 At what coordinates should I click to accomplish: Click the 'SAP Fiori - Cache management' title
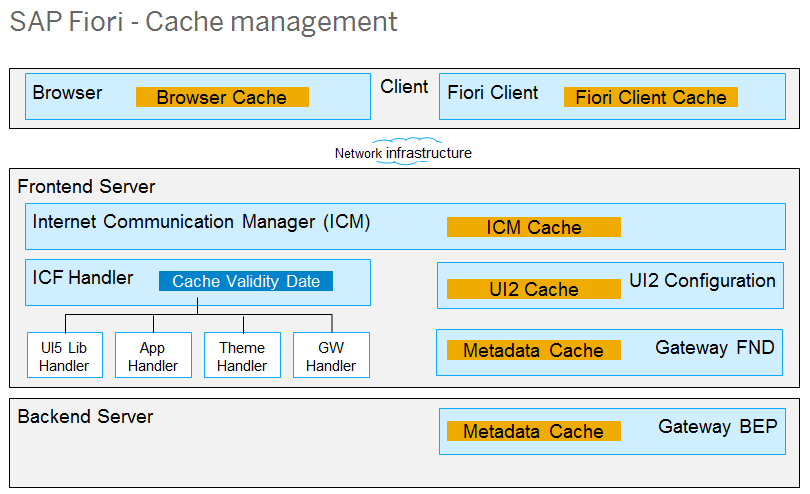[x=204, y=22]
